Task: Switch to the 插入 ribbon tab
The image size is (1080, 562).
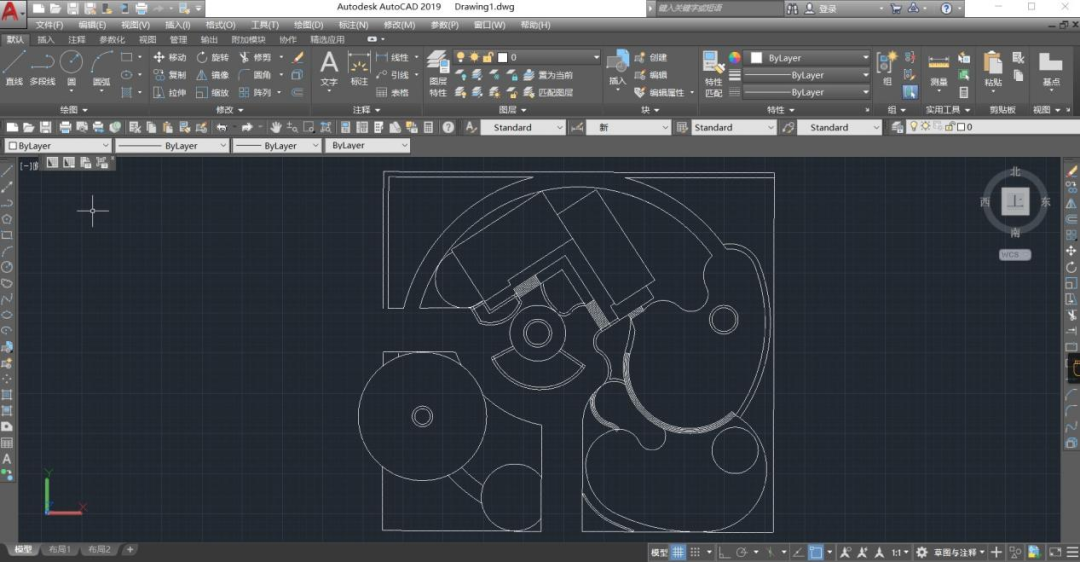Action: [x=45, y=39]
